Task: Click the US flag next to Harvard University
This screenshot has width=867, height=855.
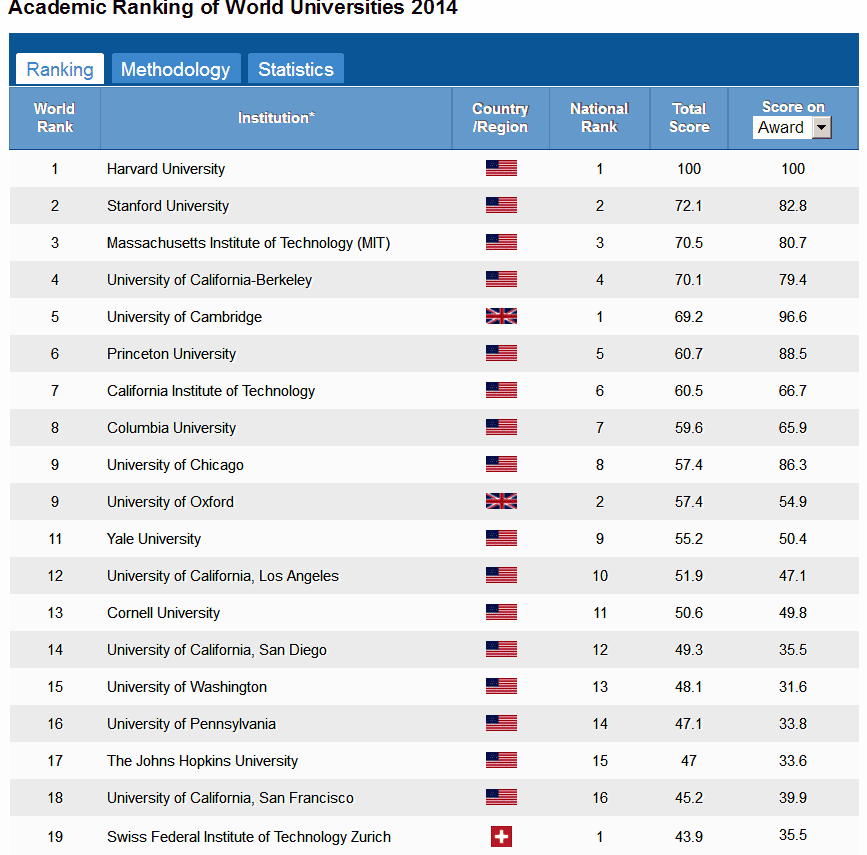Action: point(500,168)
